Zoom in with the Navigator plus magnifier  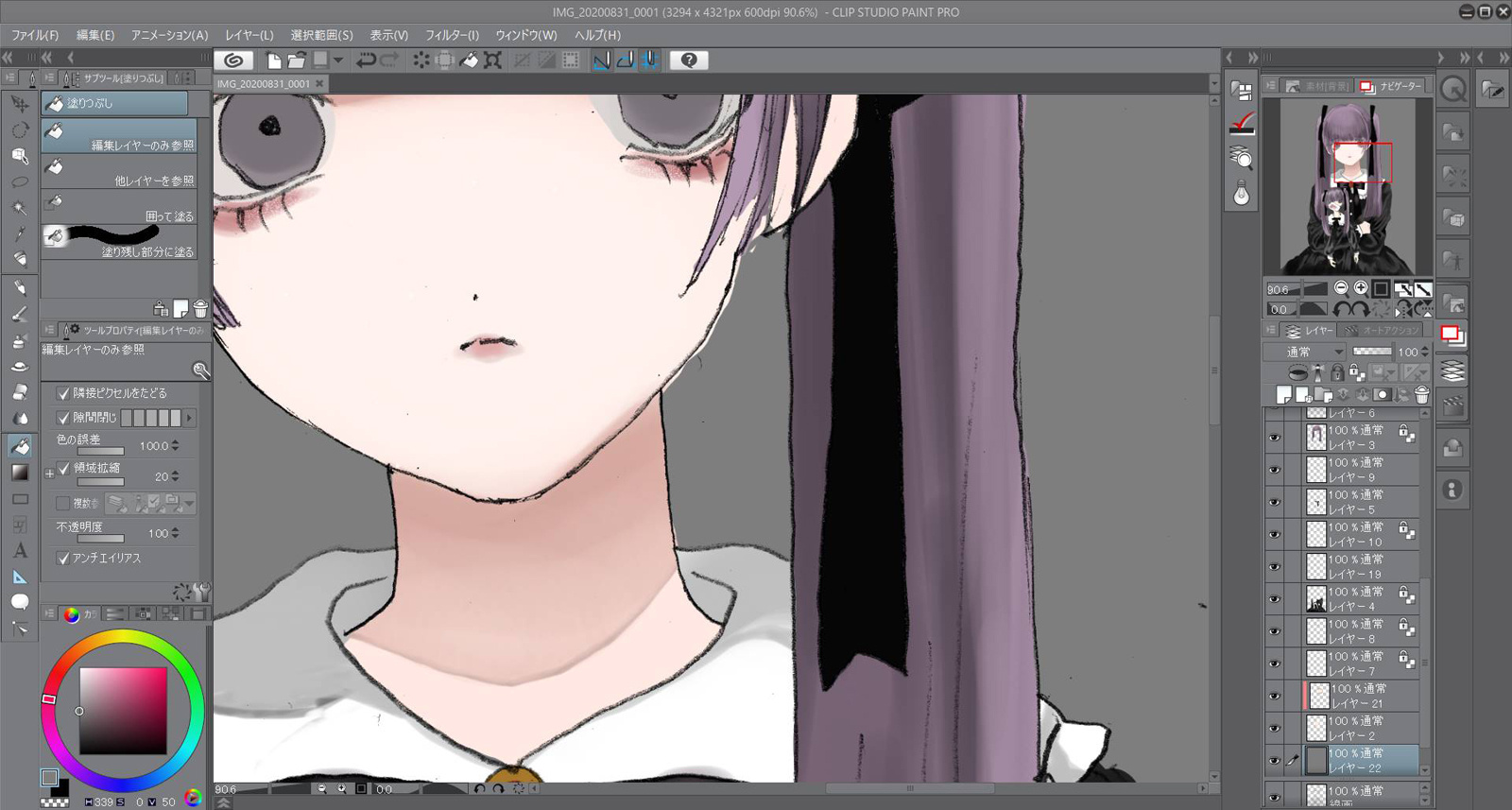coord(1361,288)
